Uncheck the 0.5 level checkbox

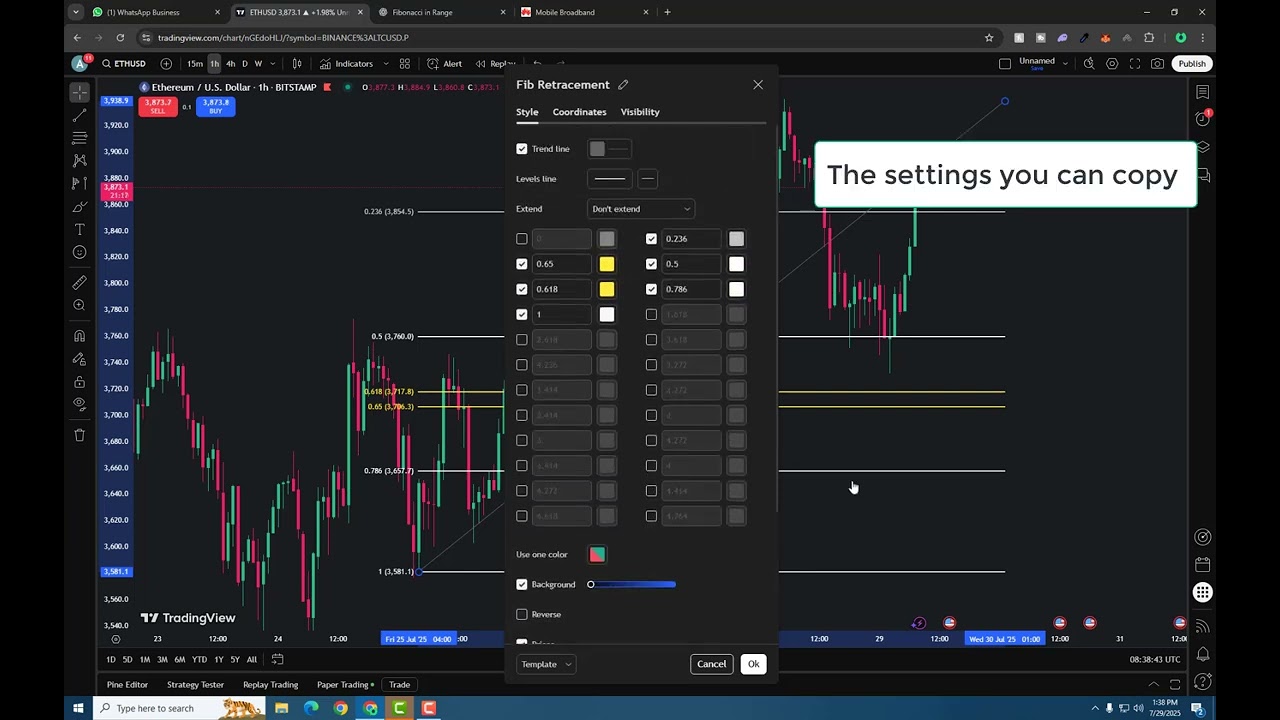click(652, 264)
